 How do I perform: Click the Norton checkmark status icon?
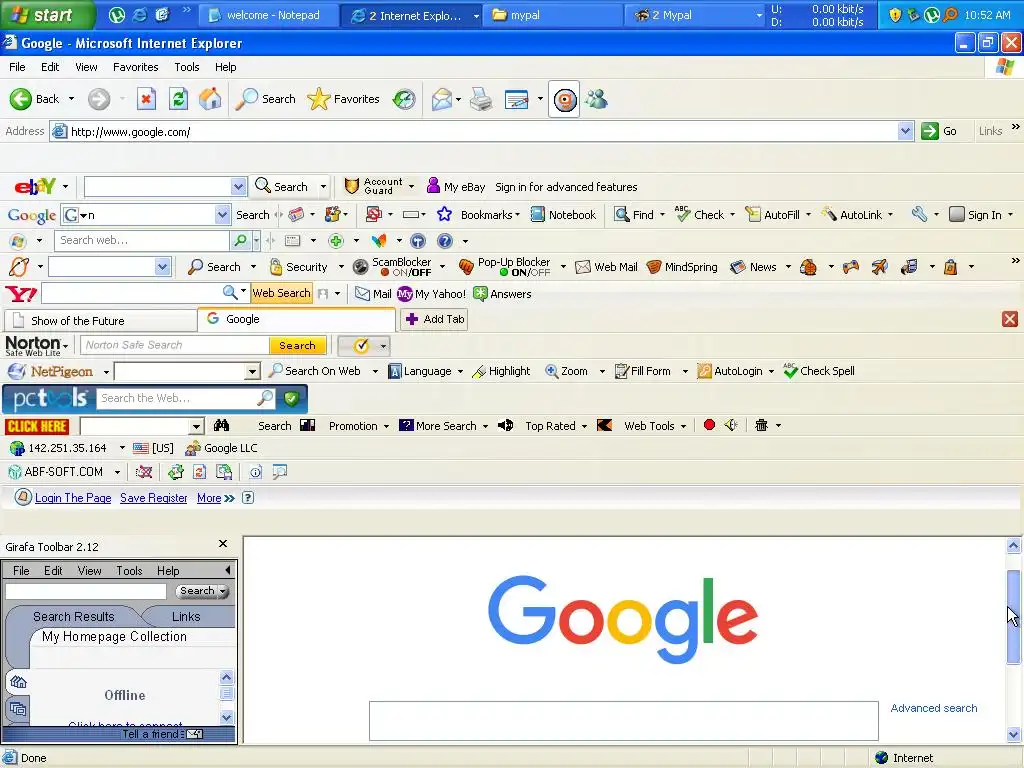tap(361, 345)
